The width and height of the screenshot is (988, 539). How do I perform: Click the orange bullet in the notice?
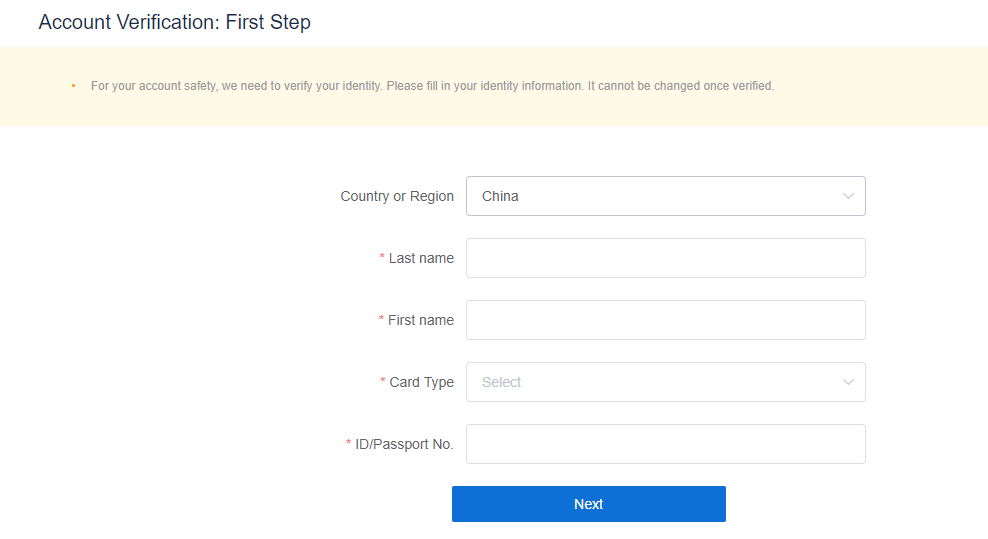[x=74, y=86]
